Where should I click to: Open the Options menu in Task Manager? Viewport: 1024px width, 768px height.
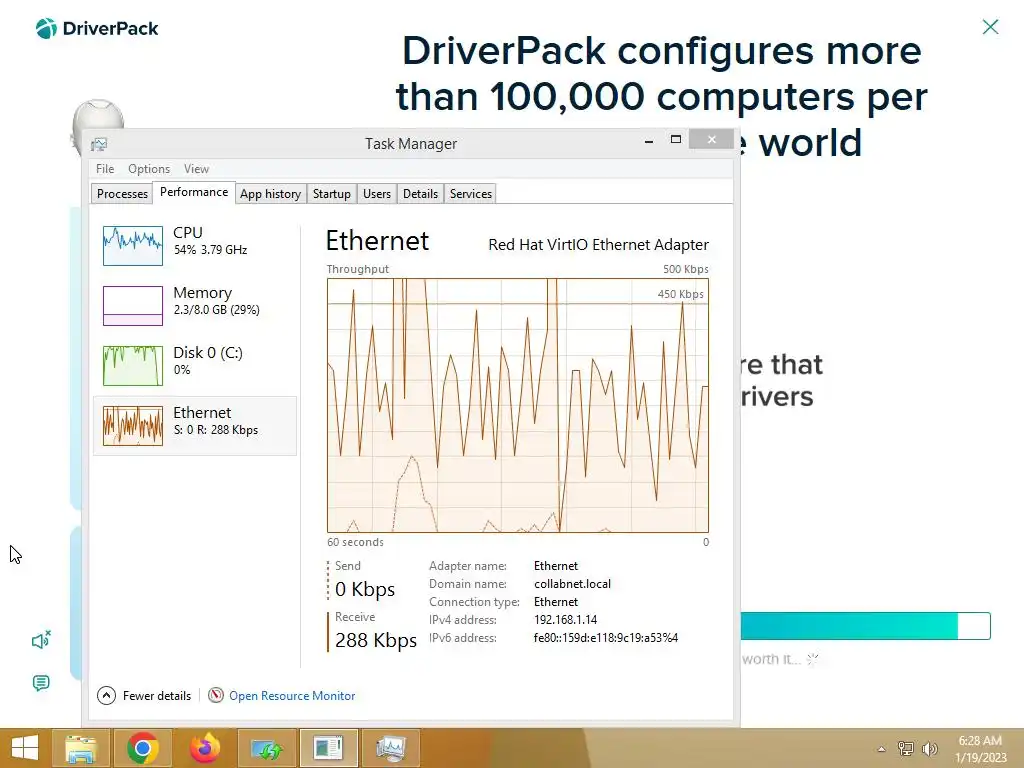pyautogui.click(x=149, y=168)
